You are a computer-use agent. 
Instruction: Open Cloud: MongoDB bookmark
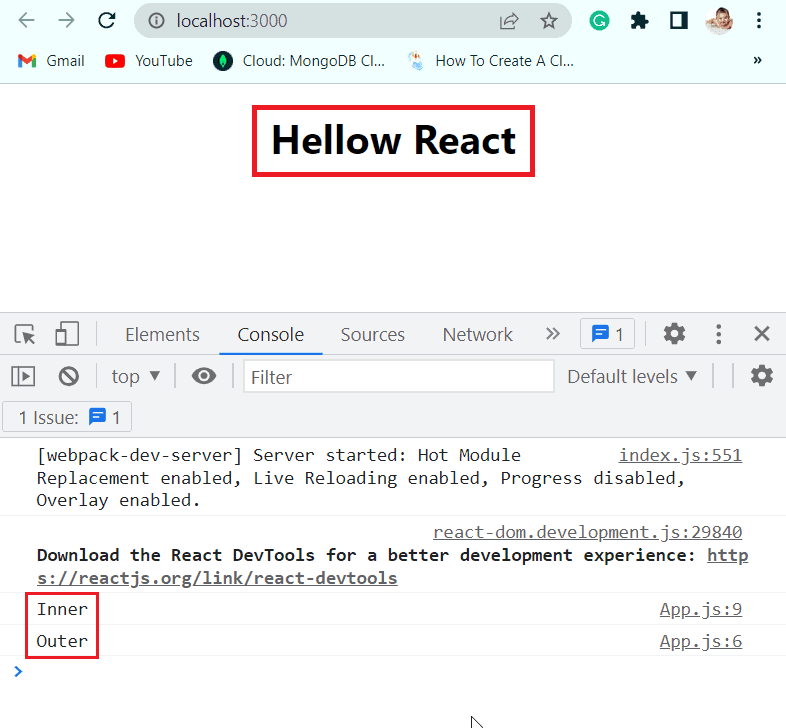[299, 61]
